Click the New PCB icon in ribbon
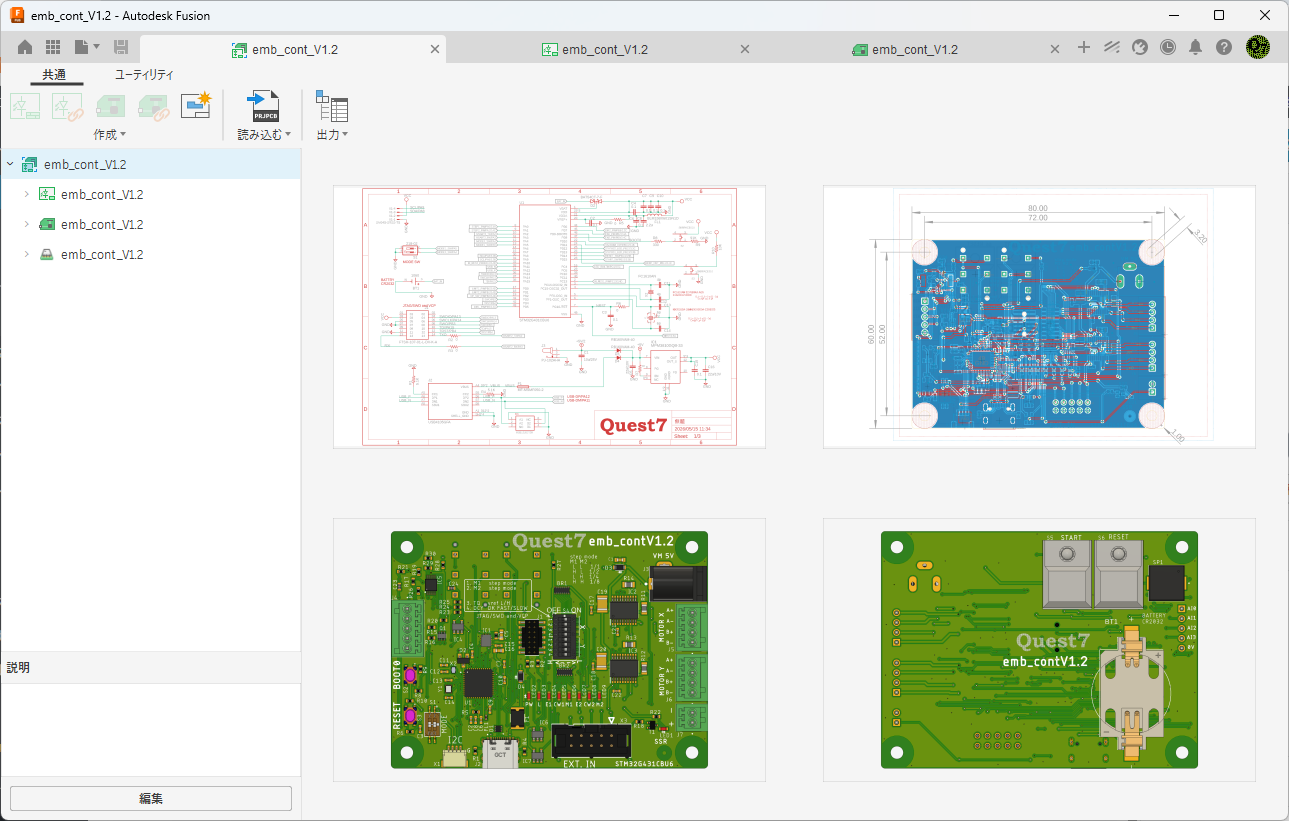 [110, 107]
